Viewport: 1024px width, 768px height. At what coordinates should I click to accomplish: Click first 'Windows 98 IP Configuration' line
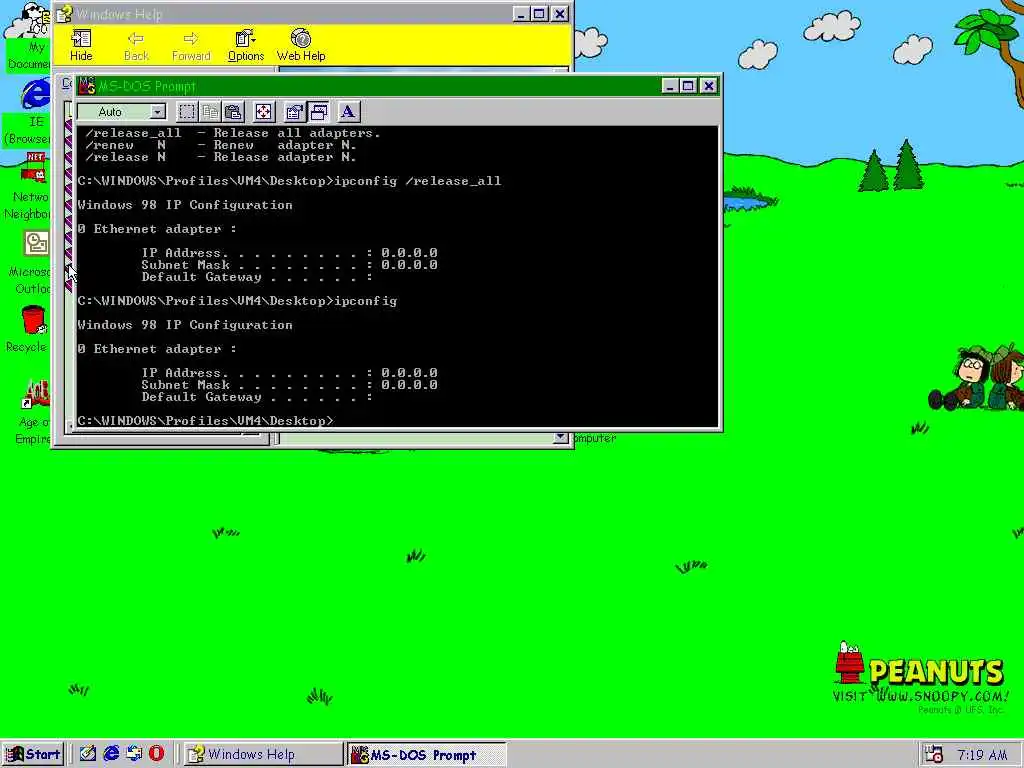click(185, 205)
